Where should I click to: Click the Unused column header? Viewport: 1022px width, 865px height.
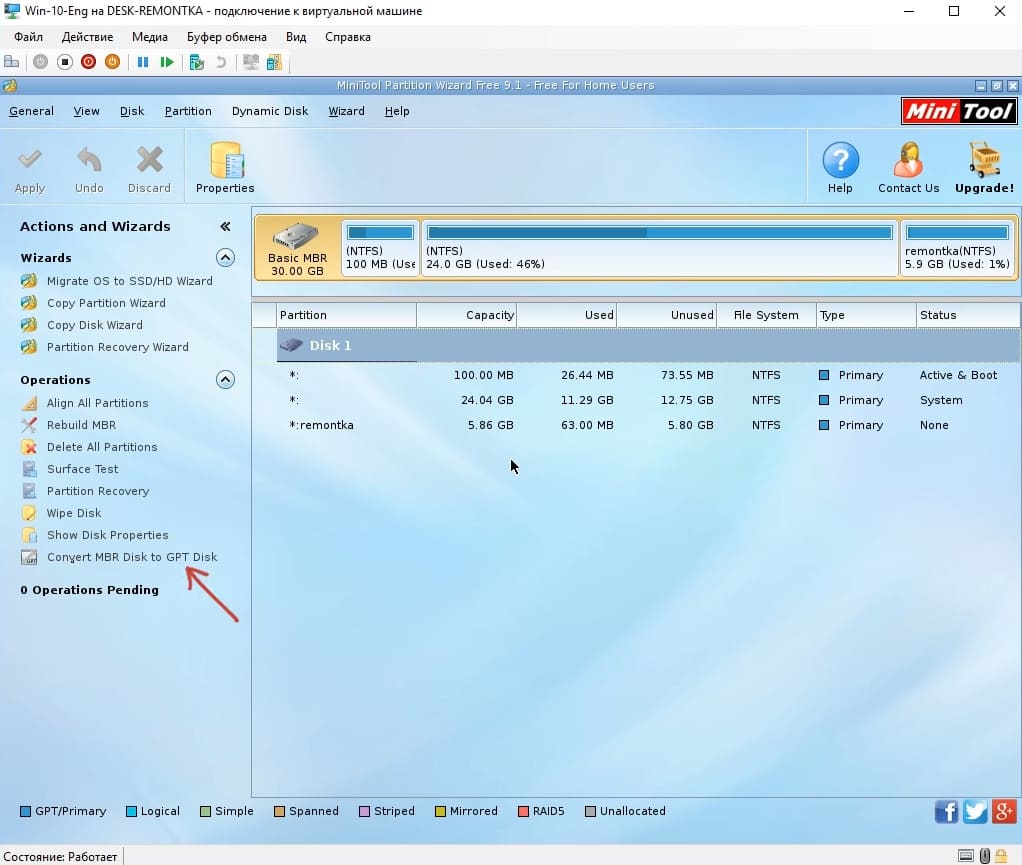point(666,315)
